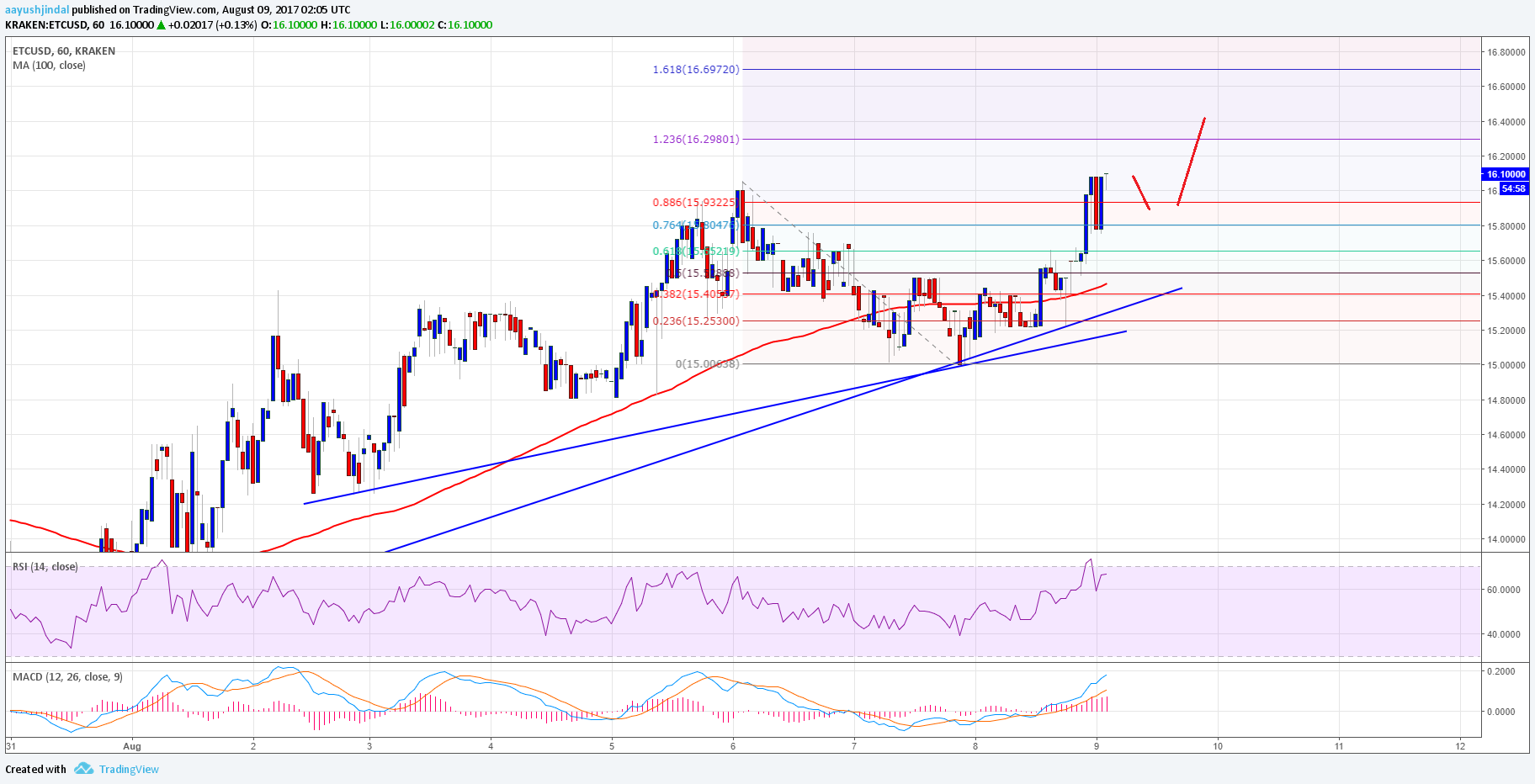Click the 1.236(16.29801) Fibonacci level label
Image resolution: width=1535 pixels, height=784 pixels.
click(696, 140)
